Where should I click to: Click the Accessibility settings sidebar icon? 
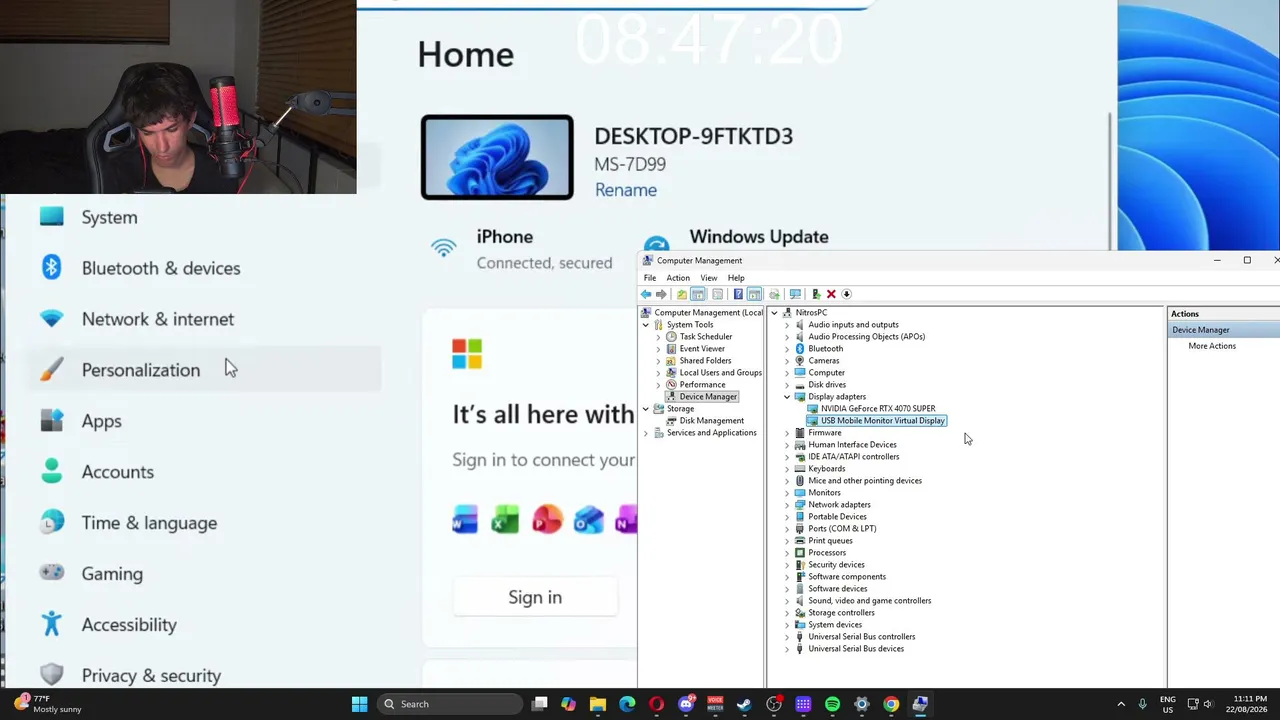[52, 624]
